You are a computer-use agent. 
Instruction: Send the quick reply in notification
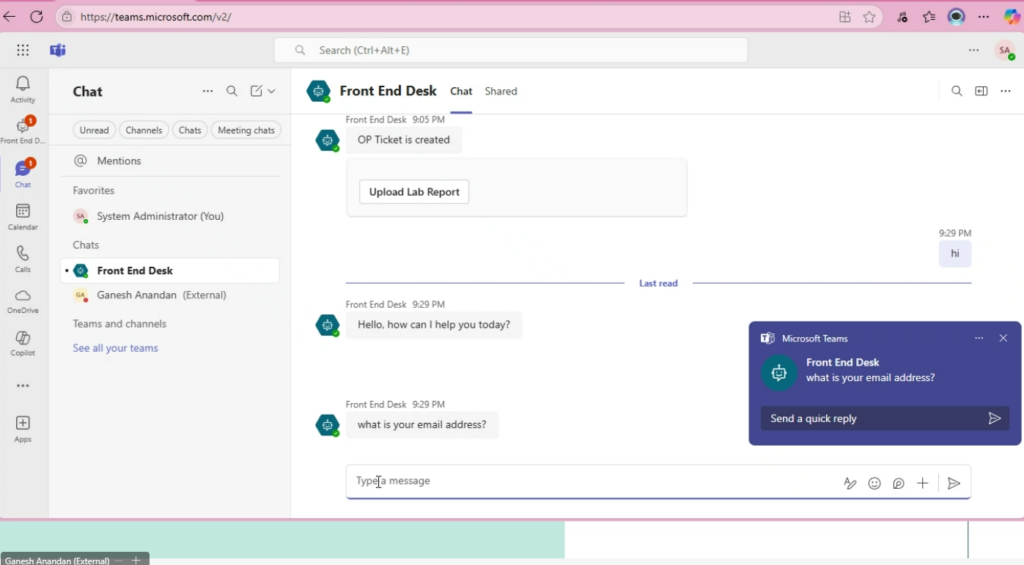995,419
